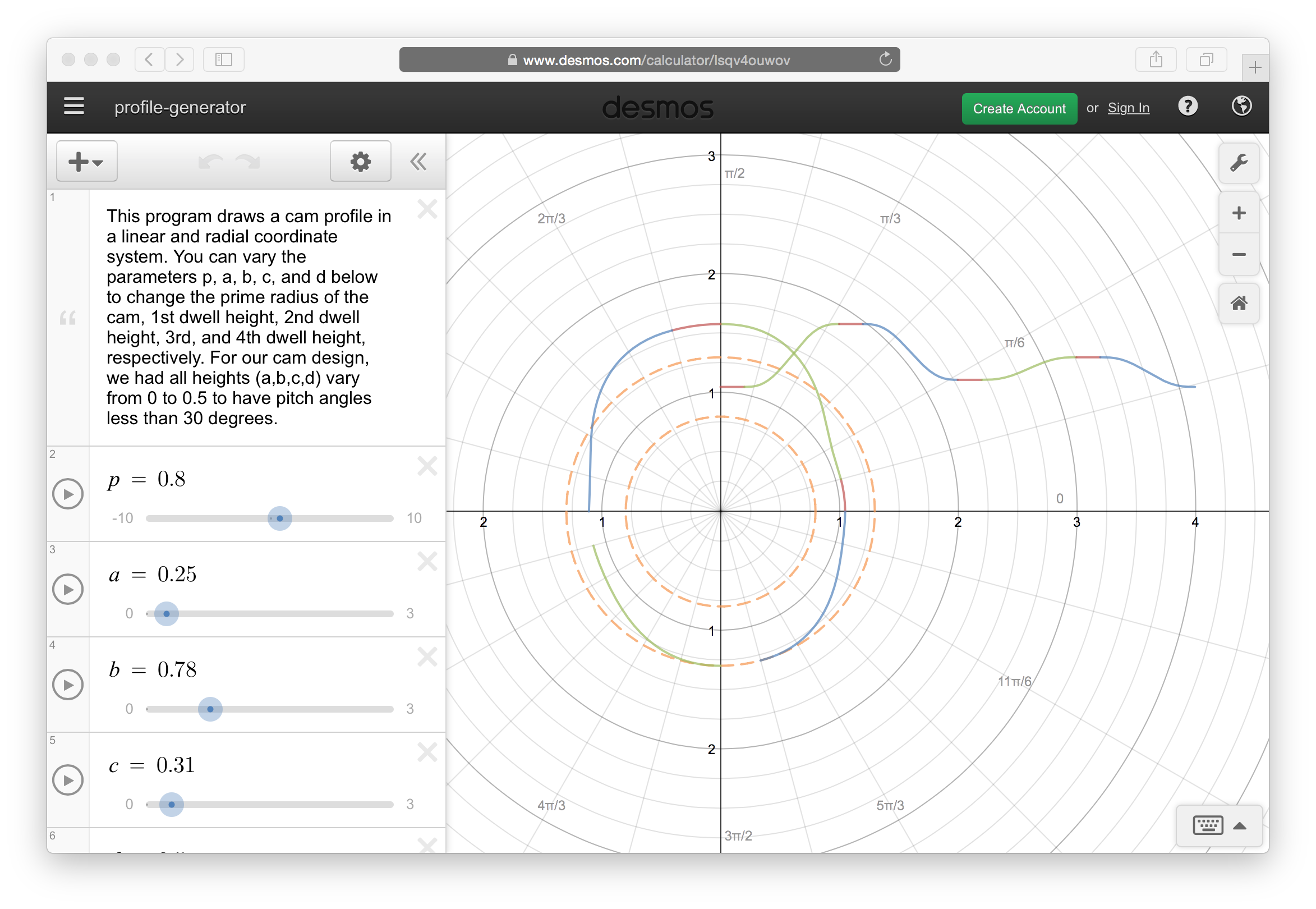Click the add expression plus icon

85,161
